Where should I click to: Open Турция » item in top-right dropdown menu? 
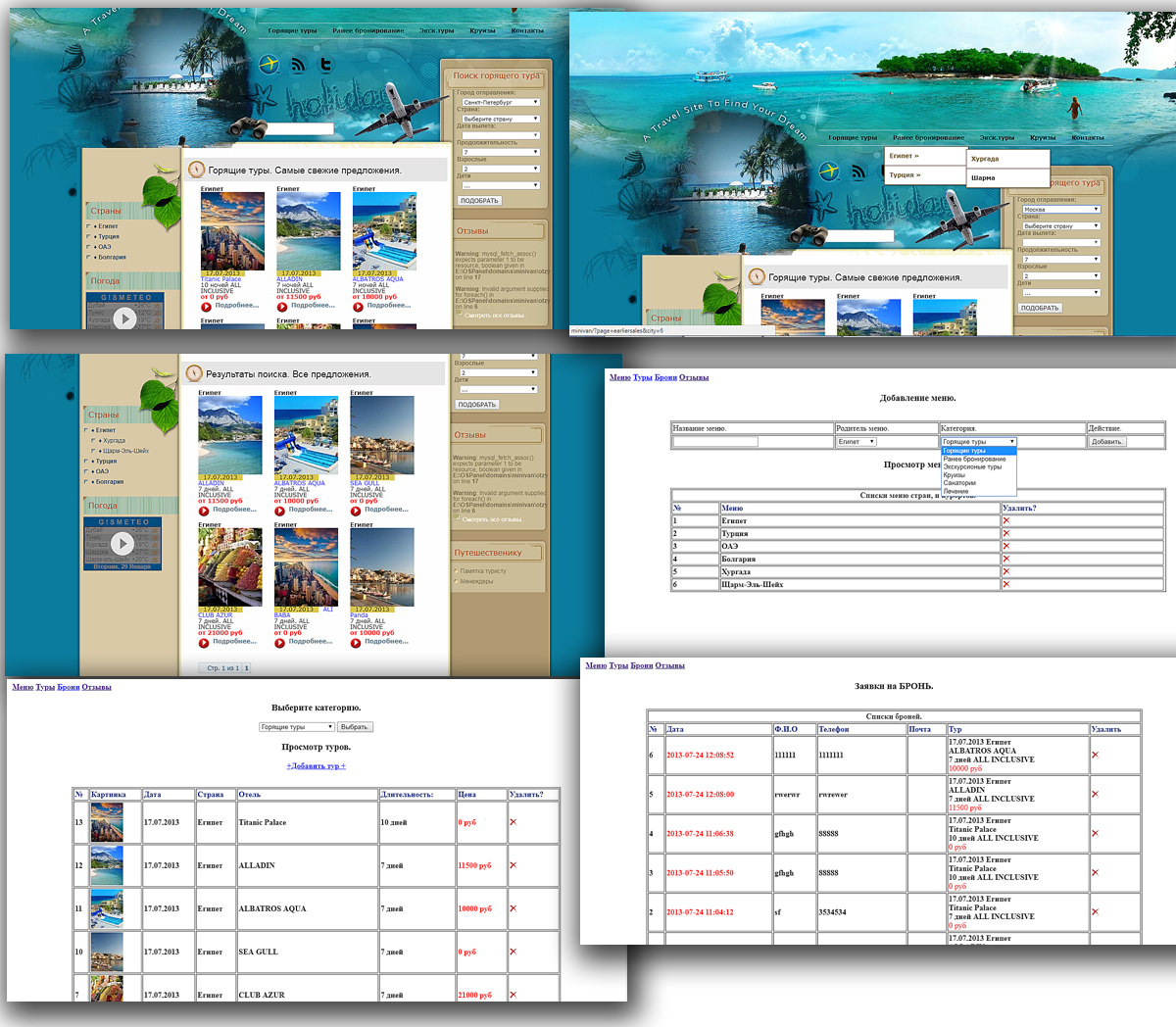925,175
